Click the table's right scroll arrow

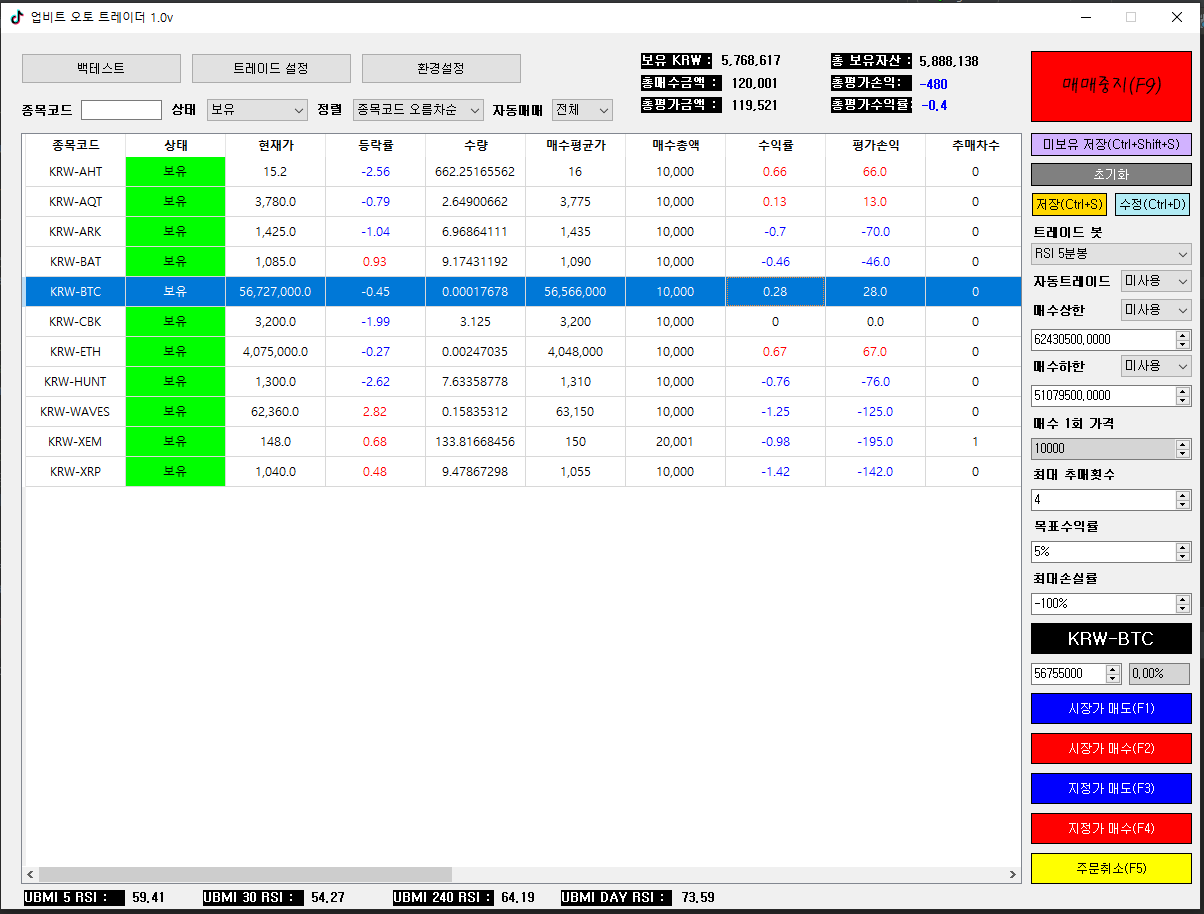pos(1013,875)
